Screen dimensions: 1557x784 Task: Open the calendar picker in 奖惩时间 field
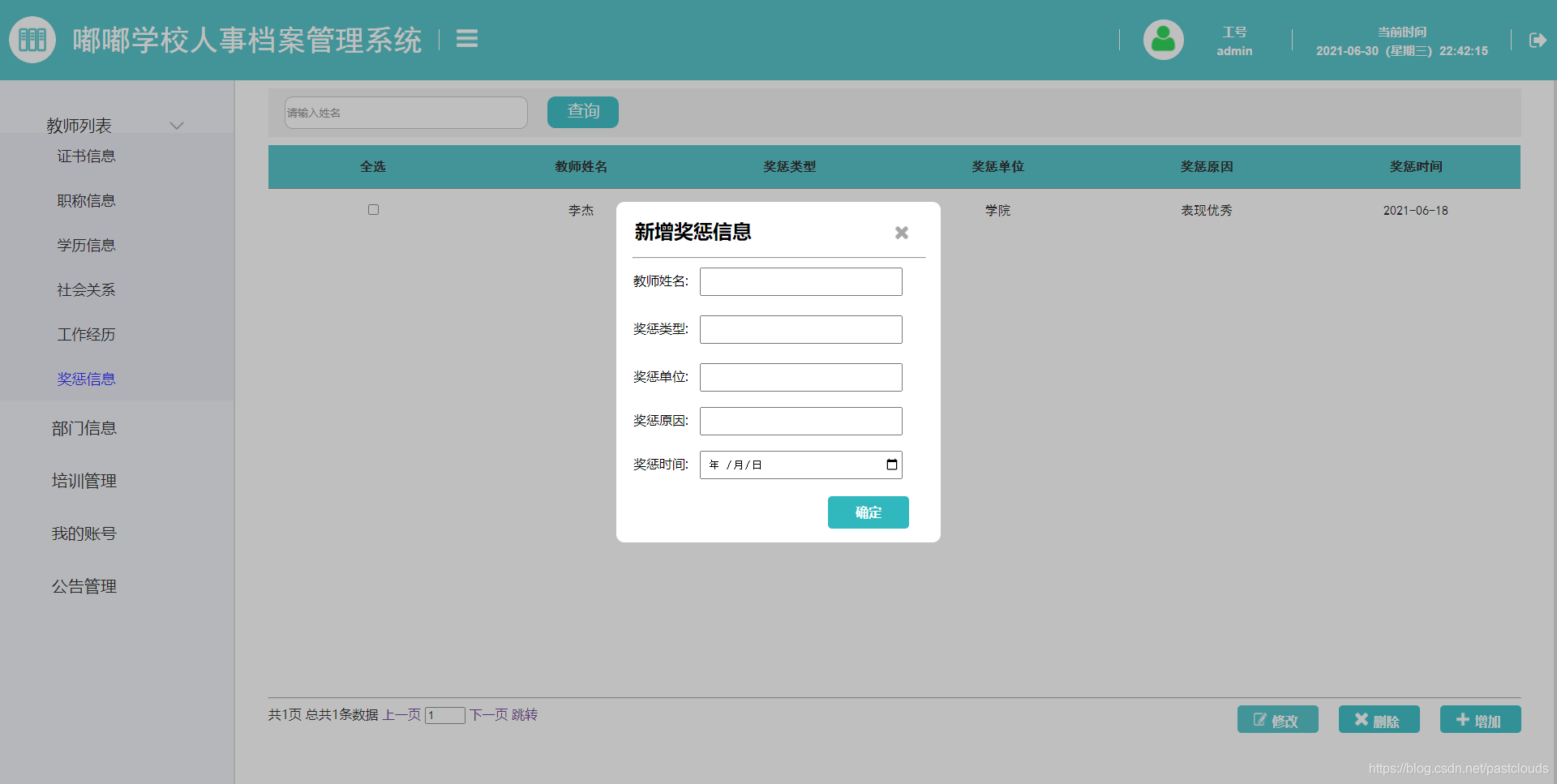pyautogui.click(x=892, y=465)
